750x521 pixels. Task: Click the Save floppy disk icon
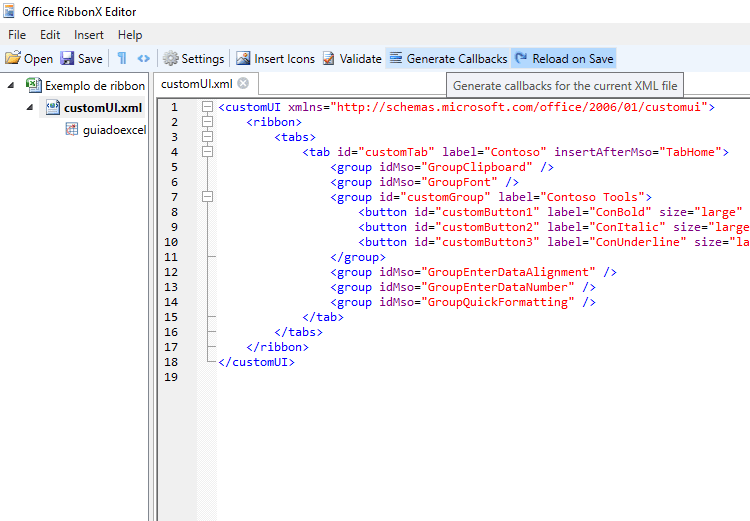coord(67,59)
